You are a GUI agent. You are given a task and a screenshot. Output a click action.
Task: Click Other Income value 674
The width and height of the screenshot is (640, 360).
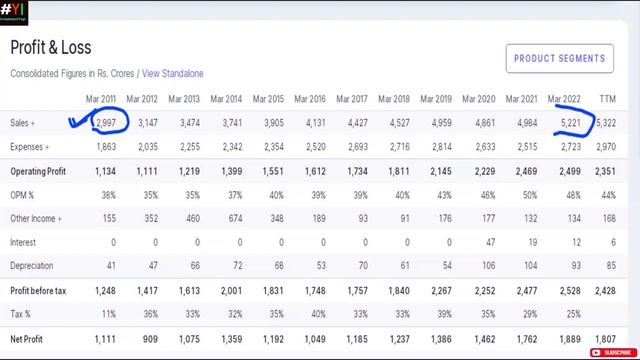pos(236,219)
